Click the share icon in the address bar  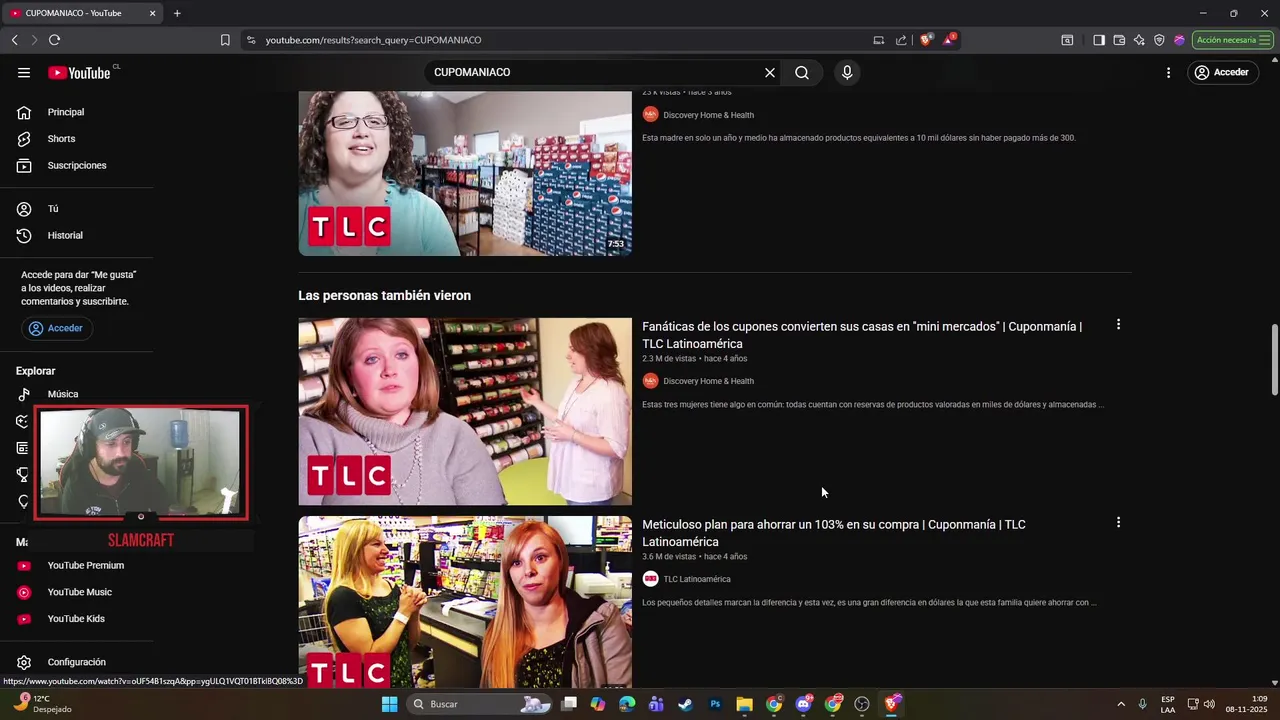point(901,40)
